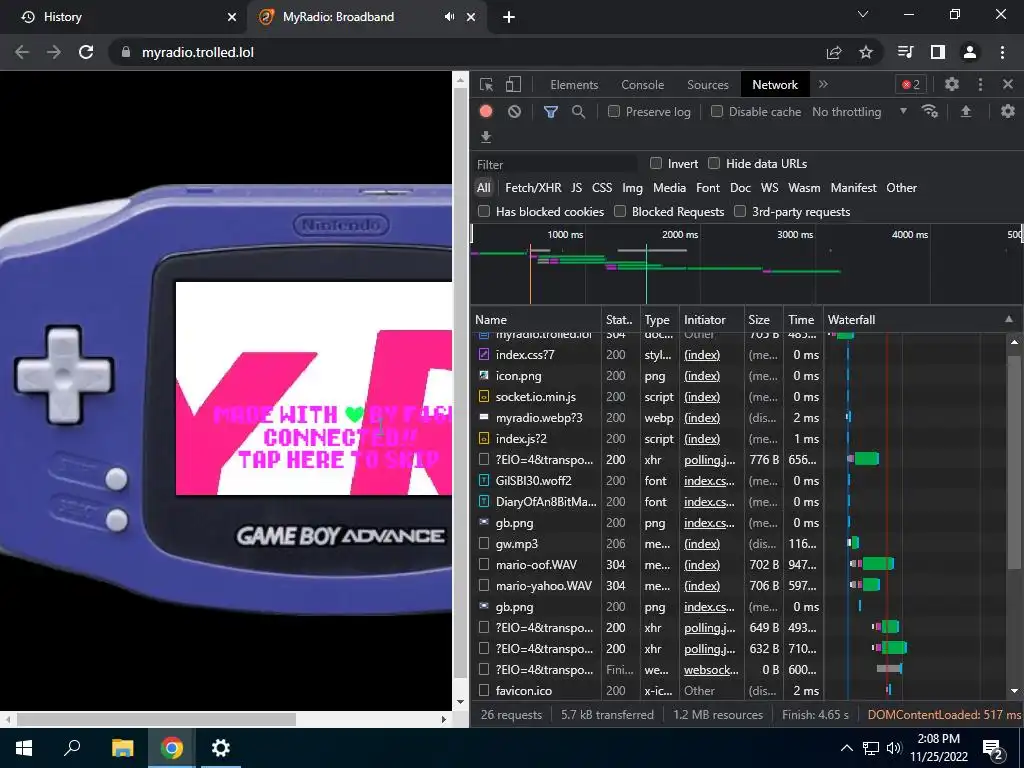Share this page icon
Viewport: 1024px width, 768px height.
pos(834,52)
